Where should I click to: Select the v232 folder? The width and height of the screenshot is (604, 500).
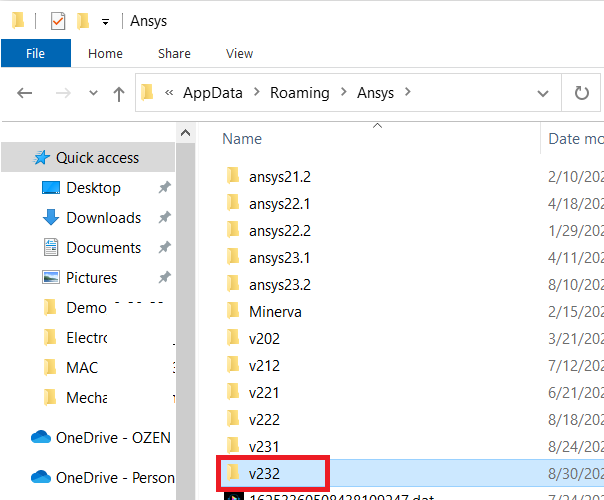265,470
